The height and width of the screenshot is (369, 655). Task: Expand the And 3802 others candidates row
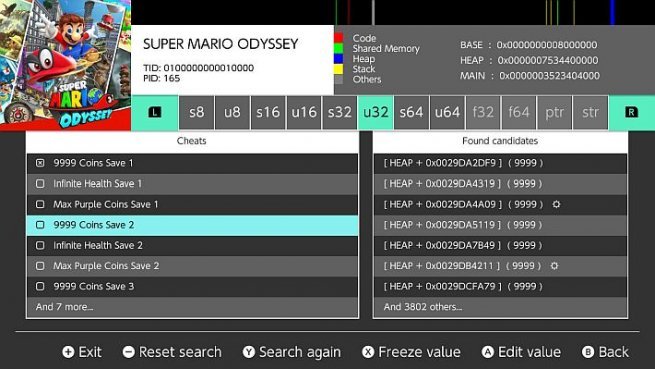[500, 307]
